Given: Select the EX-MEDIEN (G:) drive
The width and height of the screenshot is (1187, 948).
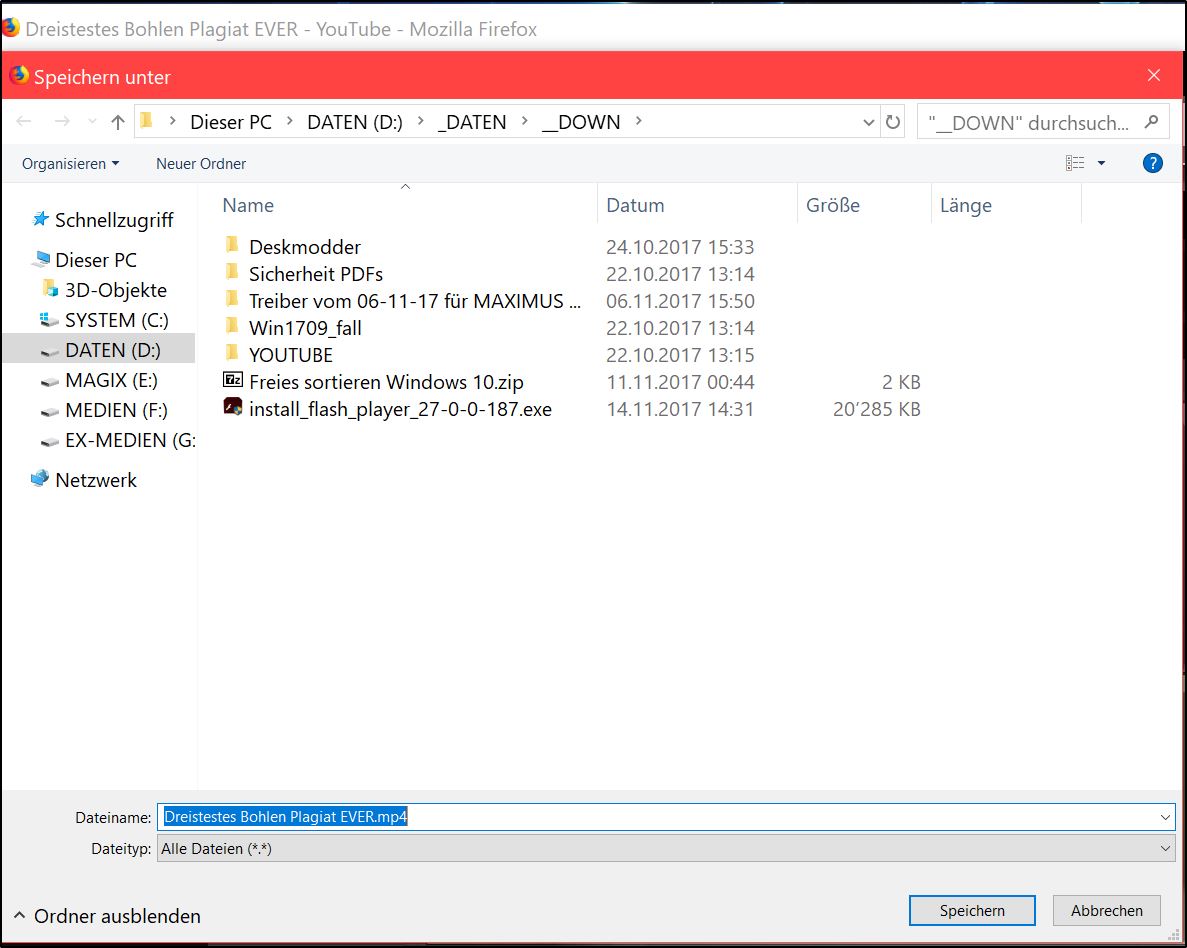Looking at the screenshot, I should [129, 441].
